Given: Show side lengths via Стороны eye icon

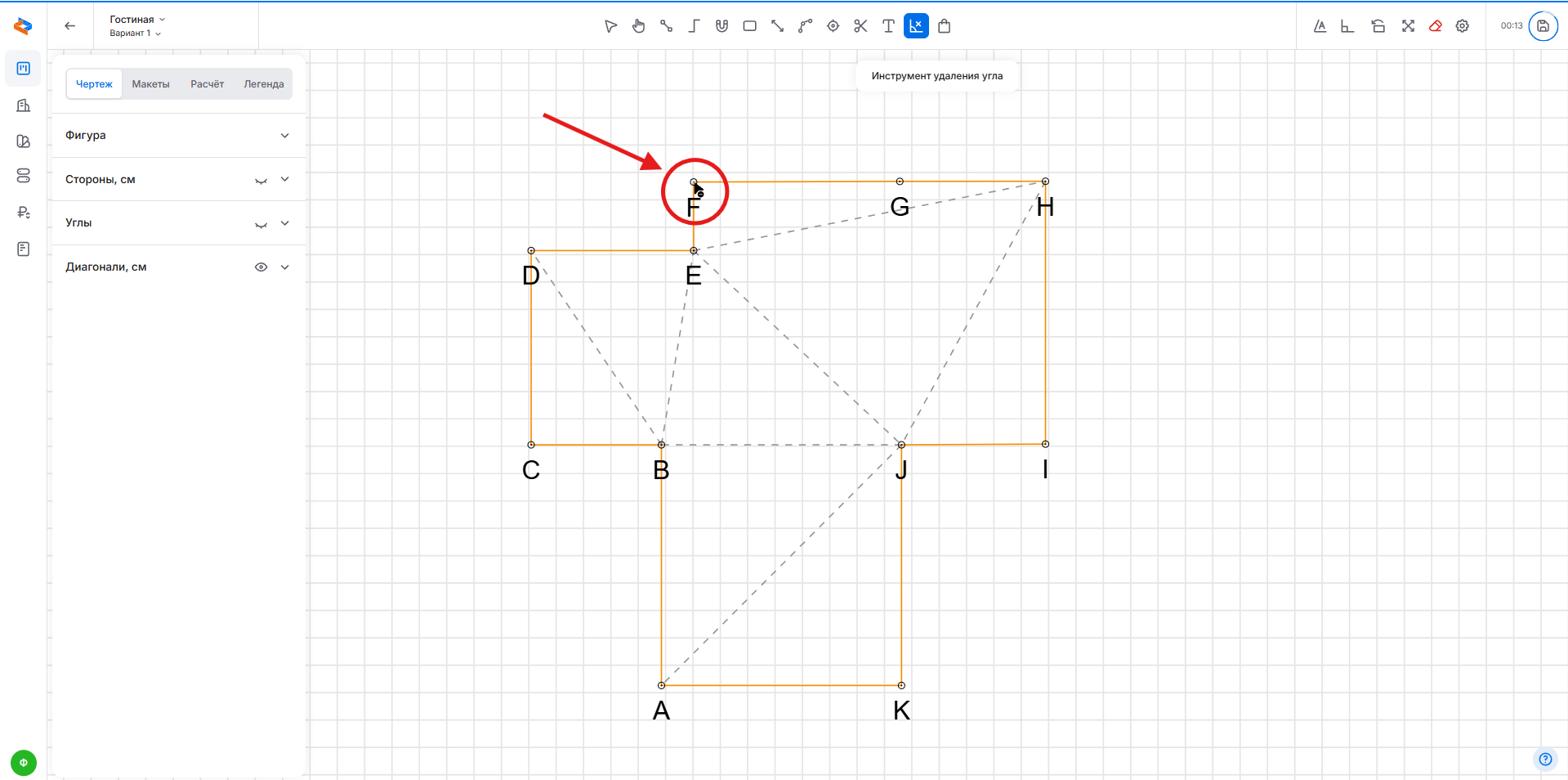Looking at the screenshot, I should pos(261,180).
